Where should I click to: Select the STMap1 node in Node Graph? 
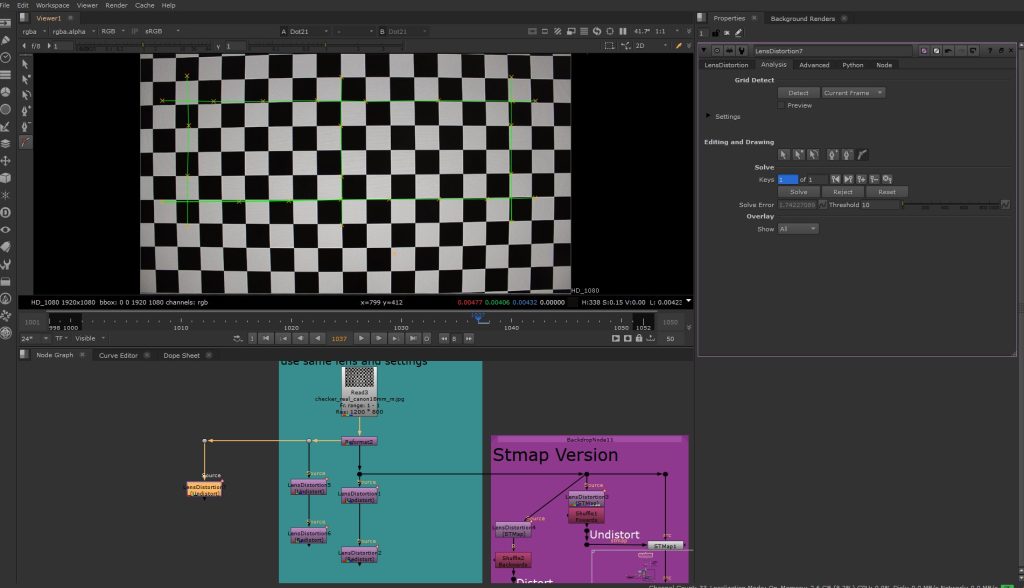pyautogui.click(x=665, y=546)
